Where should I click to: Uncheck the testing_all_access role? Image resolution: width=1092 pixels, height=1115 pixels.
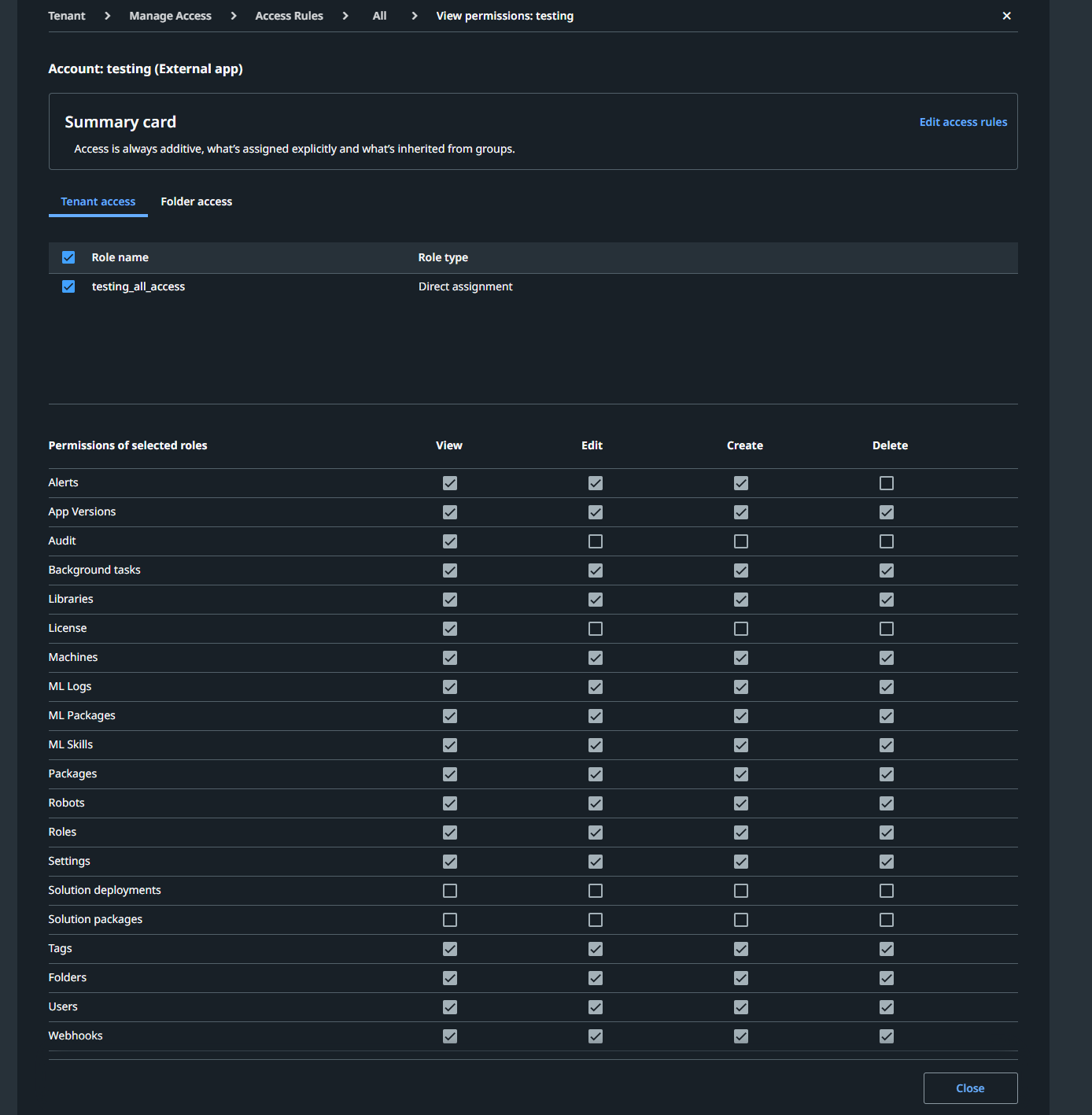coord(68,286)
